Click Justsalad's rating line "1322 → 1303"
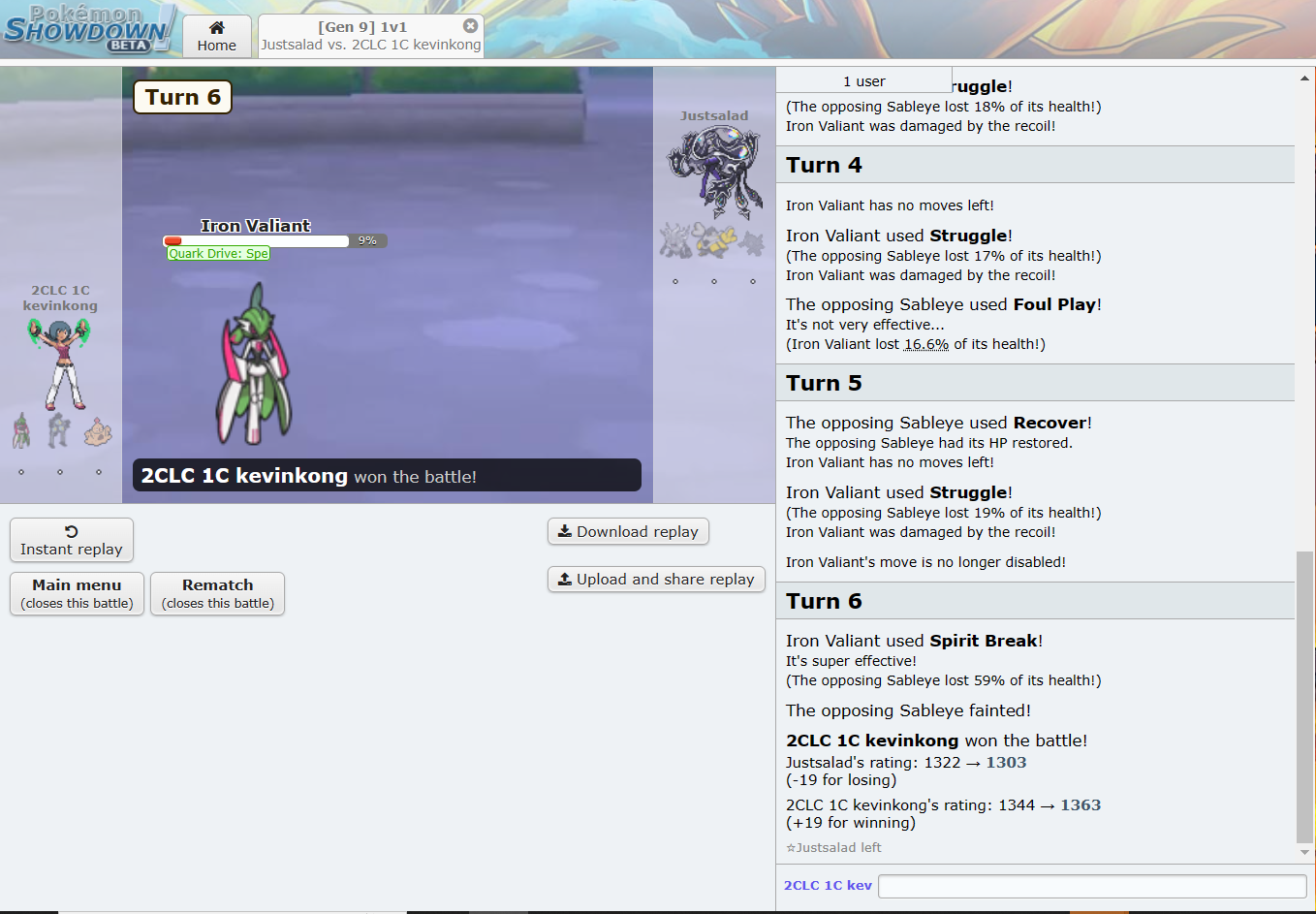Screen dimensions: 1316x914 click(906, 763)
